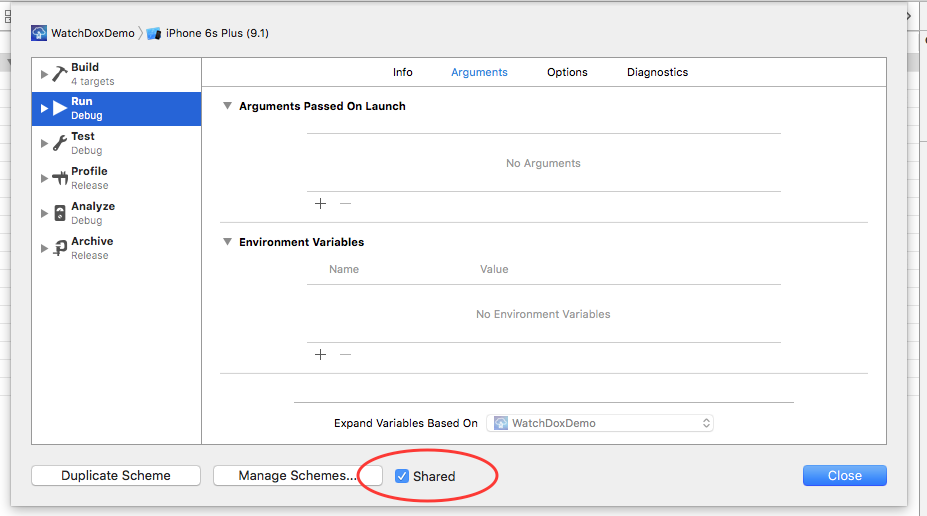
Task: Select the Build row label
Action: coord(85,67)
